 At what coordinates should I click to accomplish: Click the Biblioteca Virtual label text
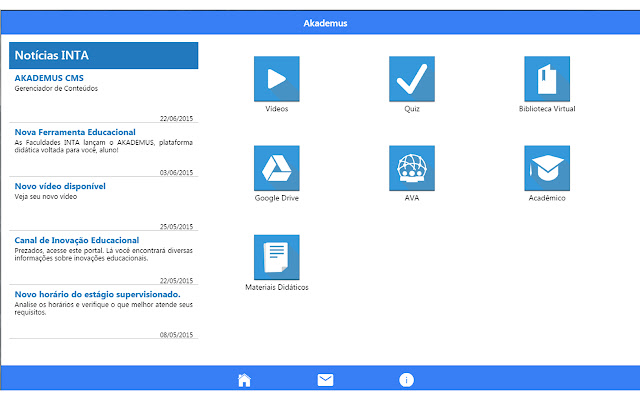coord(547,109)
